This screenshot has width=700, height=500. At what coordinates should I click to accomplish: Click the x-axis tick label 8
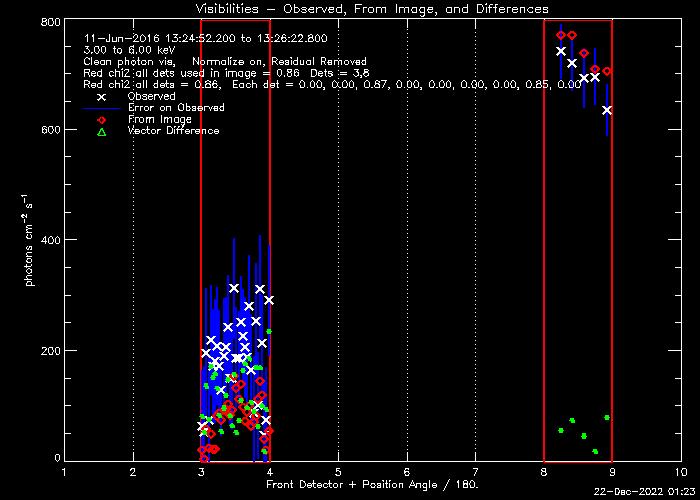[x=544, y=472]
